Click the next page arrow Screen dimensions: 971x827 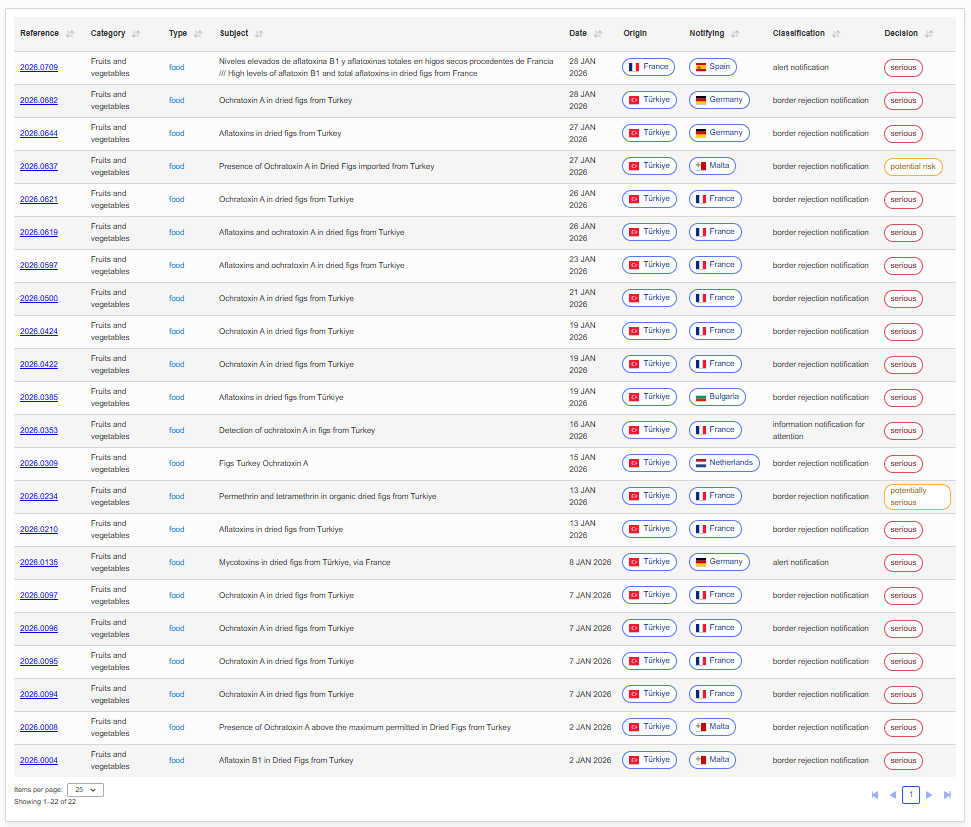click(929, 795)
